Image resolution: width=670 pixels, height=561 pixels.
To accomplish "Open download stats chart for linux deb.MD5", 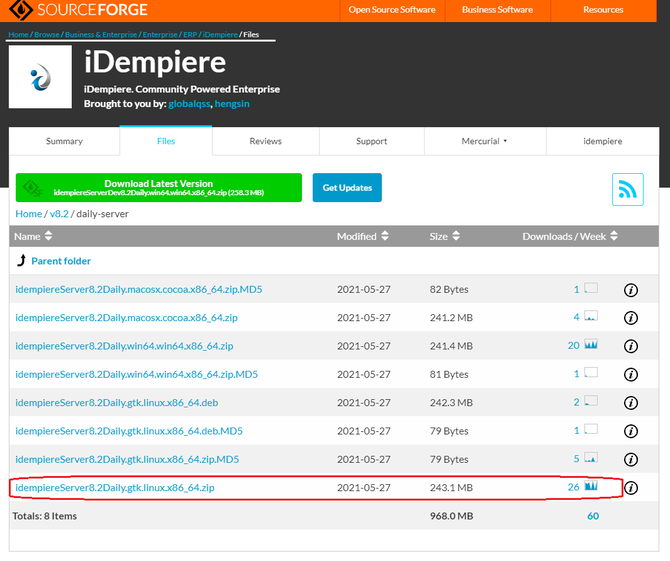I will pos(591,429).
